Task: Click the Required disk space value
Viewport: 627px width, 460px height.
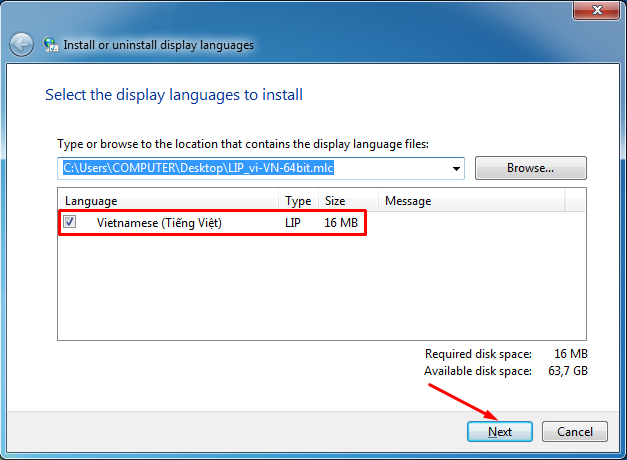Action: [x=571, y=354]
